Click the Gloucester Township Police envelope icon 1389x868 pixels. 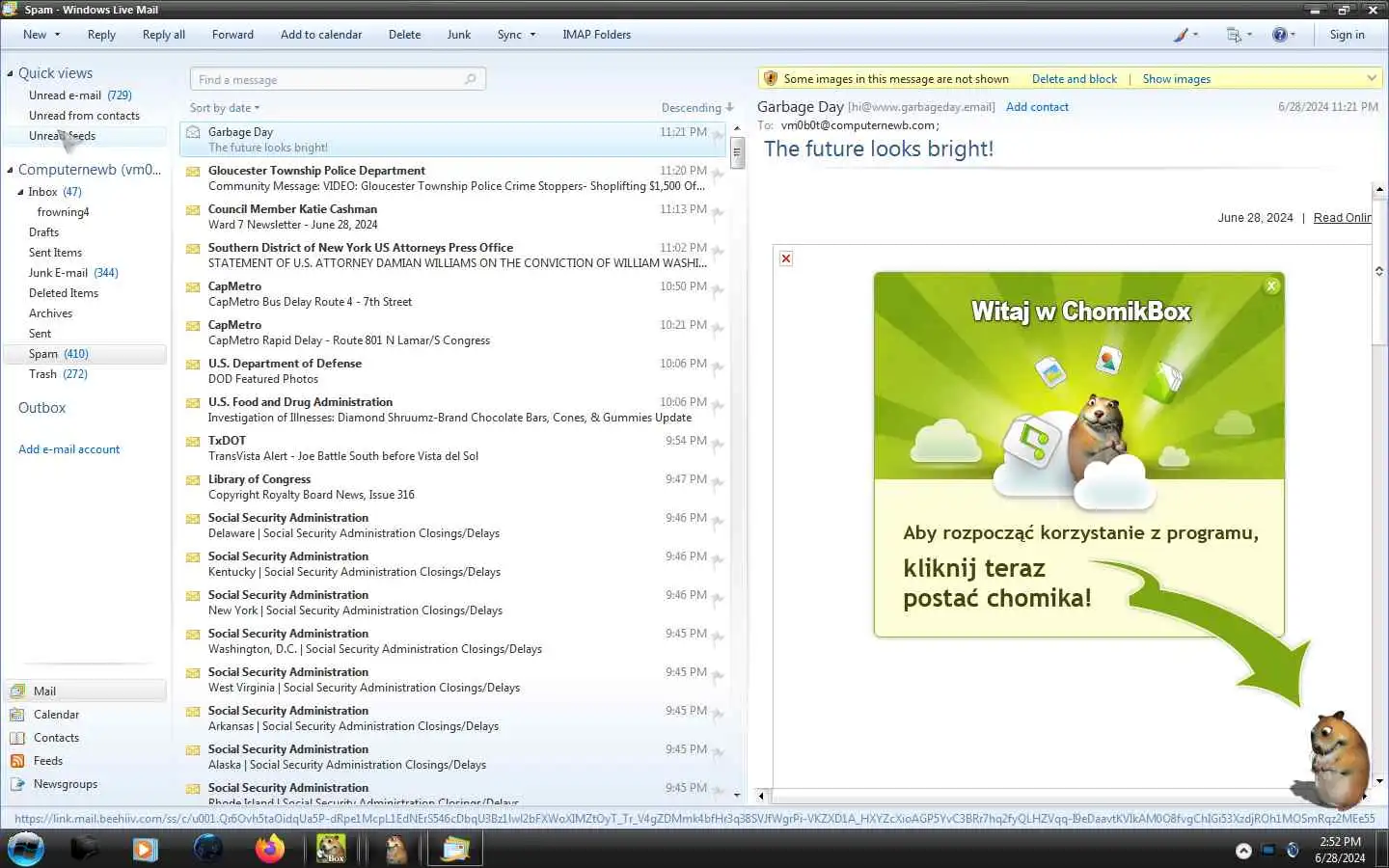click(x=193, y=171)
